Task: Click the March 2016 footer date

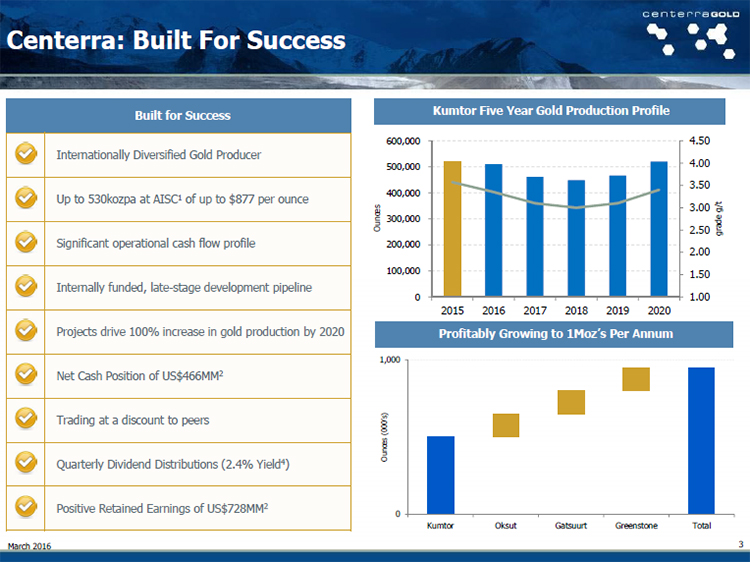Action: coord(29,546)
